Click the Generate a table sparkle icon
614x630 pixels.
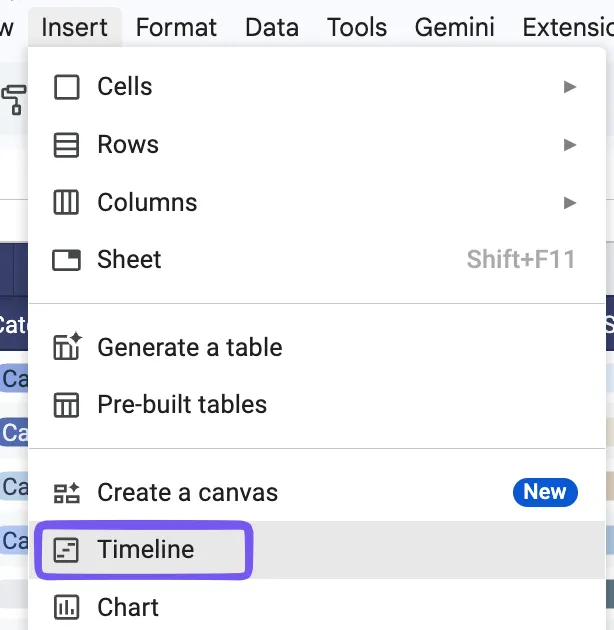coord(67,346)
